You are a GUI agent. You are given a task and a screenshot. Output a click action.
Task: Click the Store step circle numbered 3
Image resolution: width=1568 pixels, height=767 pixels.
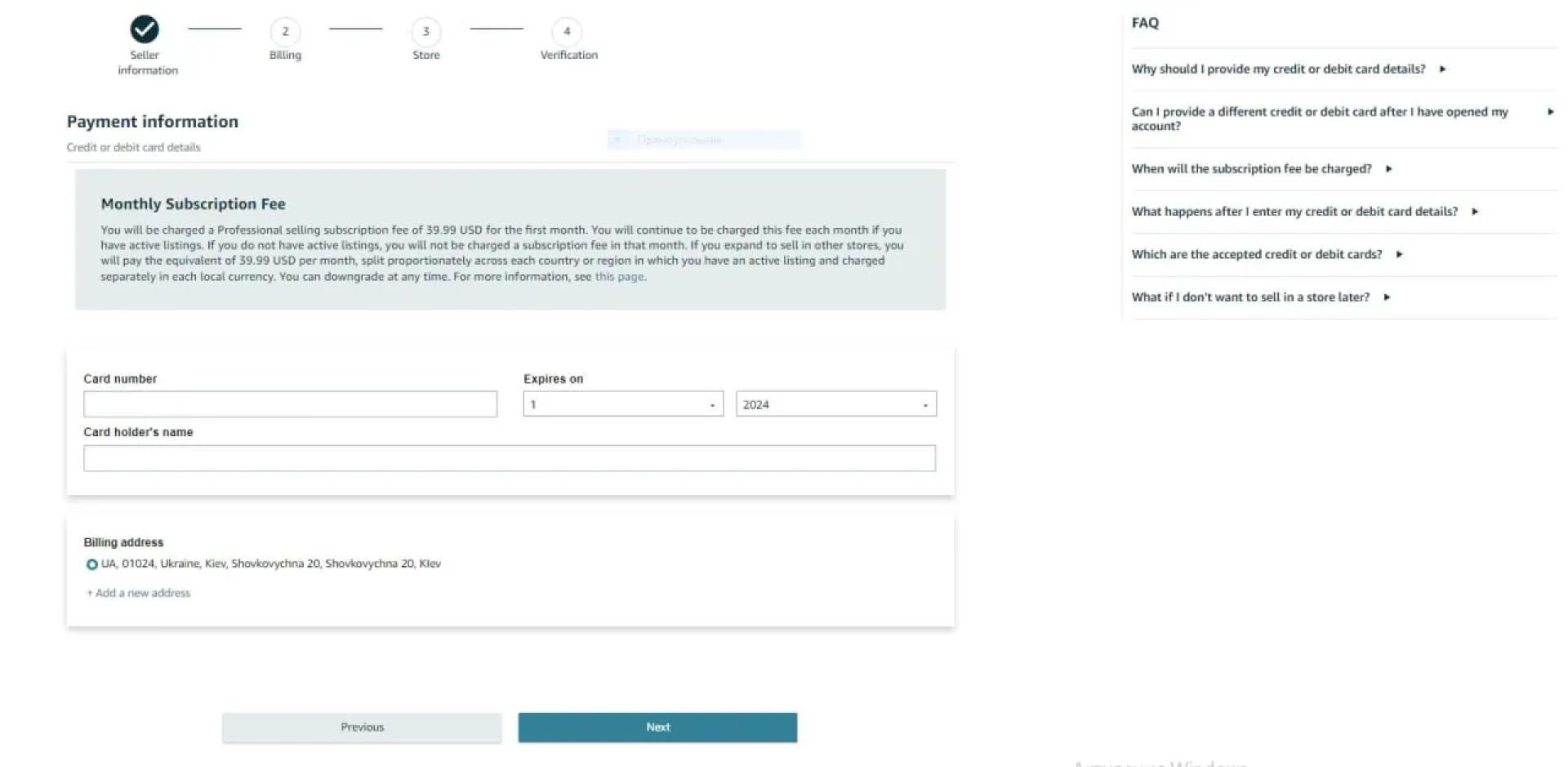click(425, 33)
